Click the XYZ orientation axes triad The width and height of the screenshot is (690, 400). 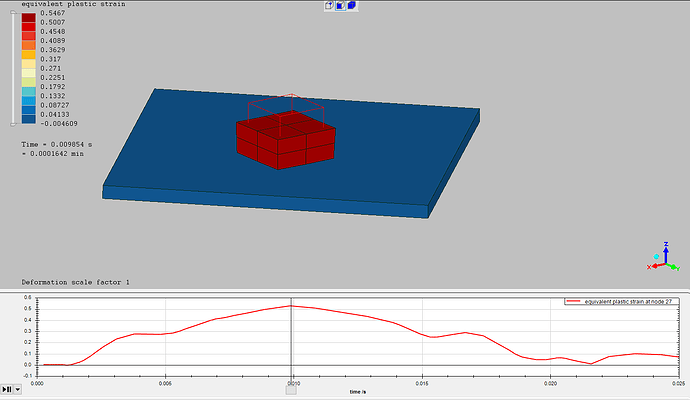[664, 257]
